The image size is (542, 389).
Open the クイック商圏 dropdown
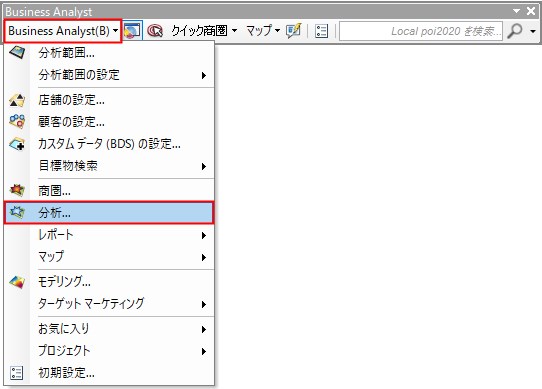(204, 31)
